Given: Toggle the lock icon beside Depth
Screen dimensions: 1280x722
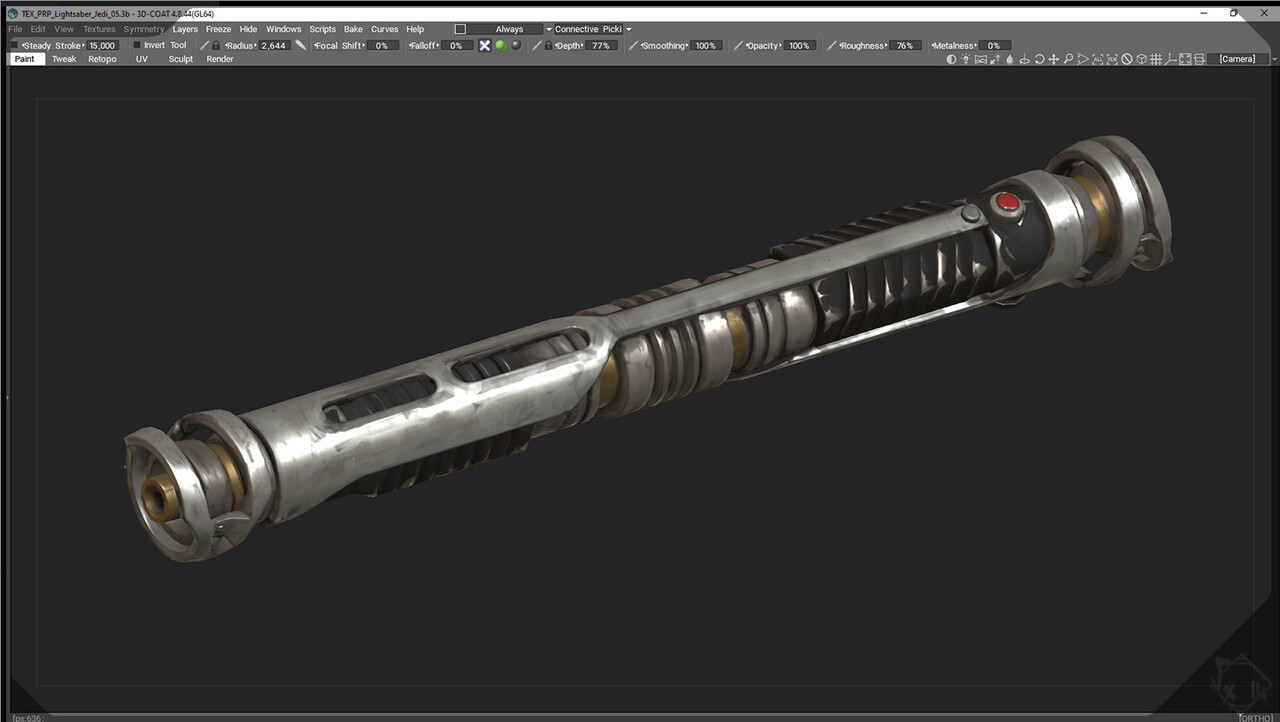Looking at the screenshot, I should tap(549, 45).
